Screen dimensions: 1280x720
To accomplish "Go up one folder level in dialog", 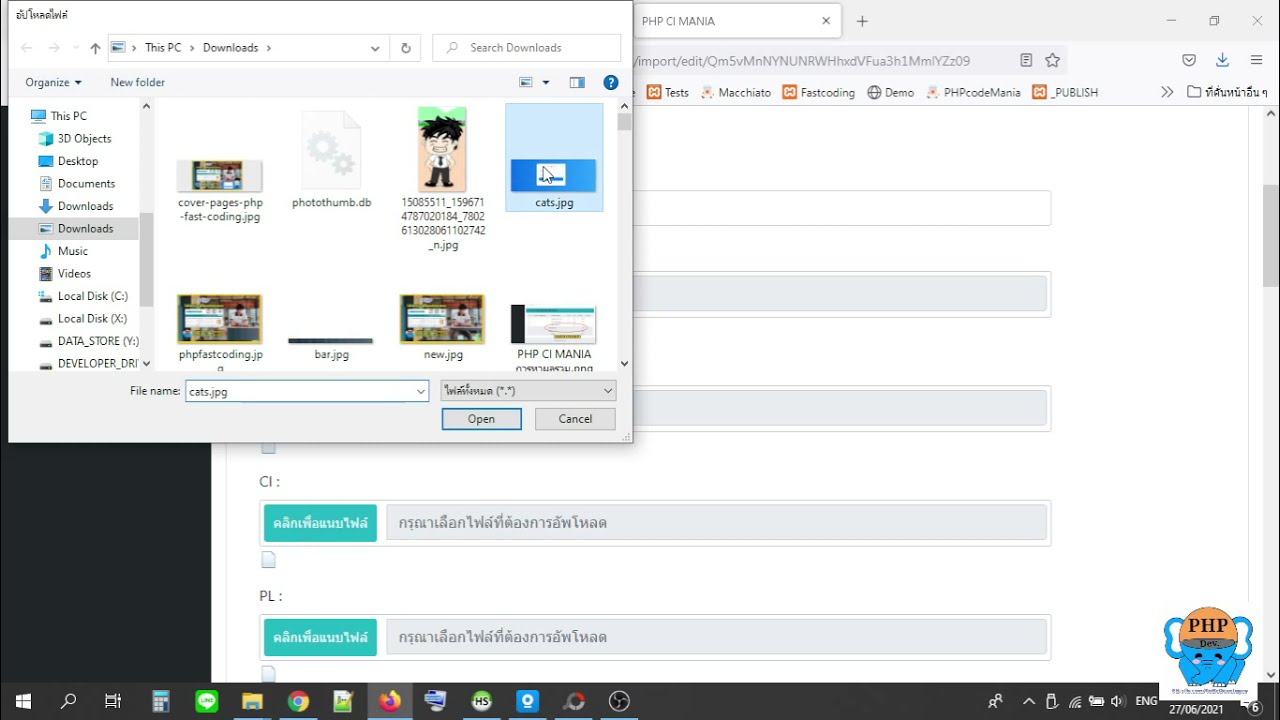I will click(95, 48).
